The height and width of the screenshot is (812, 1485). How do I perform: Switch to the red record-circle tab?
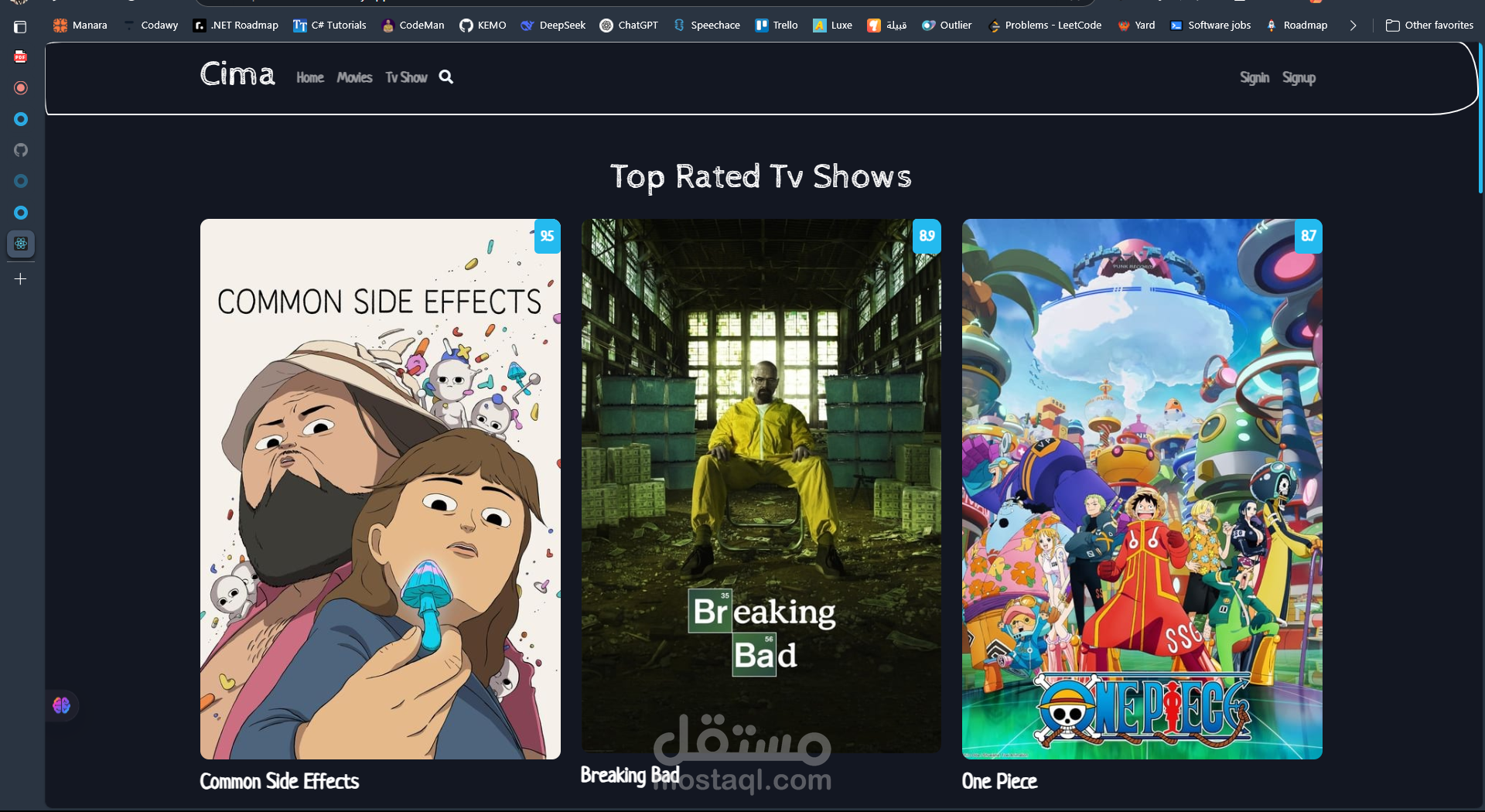21,87
